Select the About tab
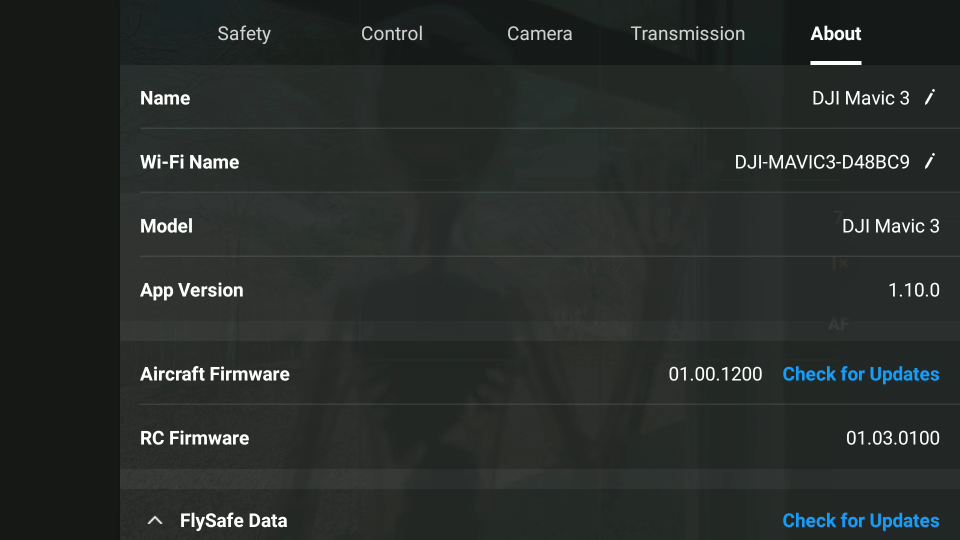 [x=836, y=33]
